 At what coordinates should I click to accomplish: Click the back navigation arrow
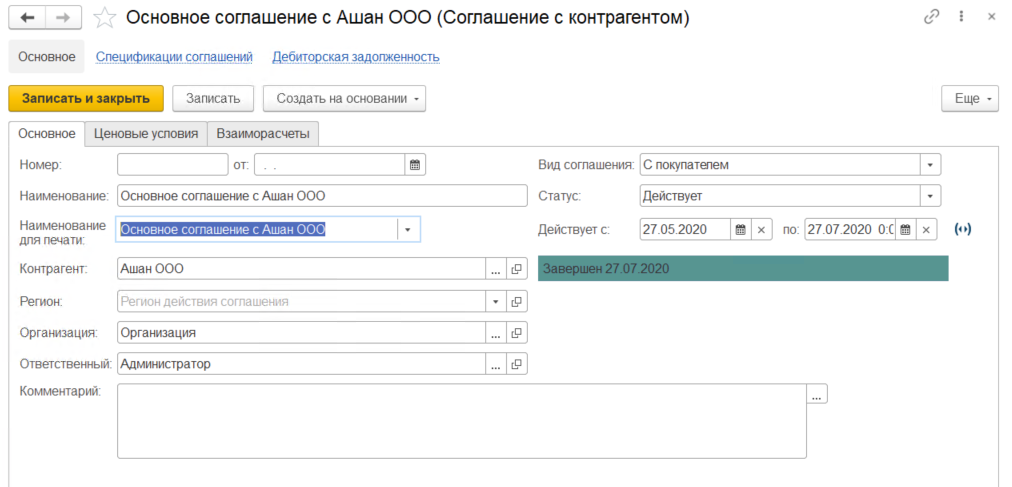click(27, 18)
